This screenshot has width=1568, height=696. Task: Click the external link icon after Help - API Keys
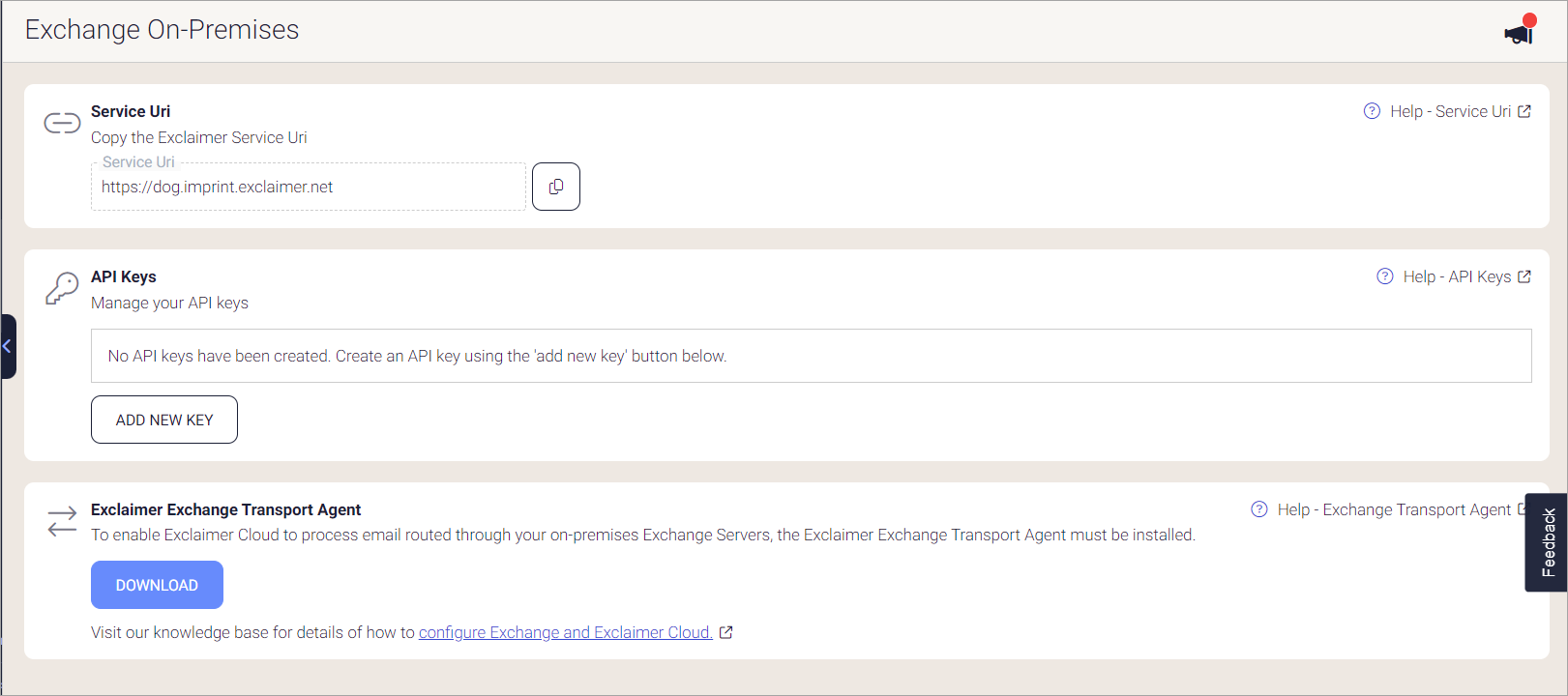point(1527,275)
